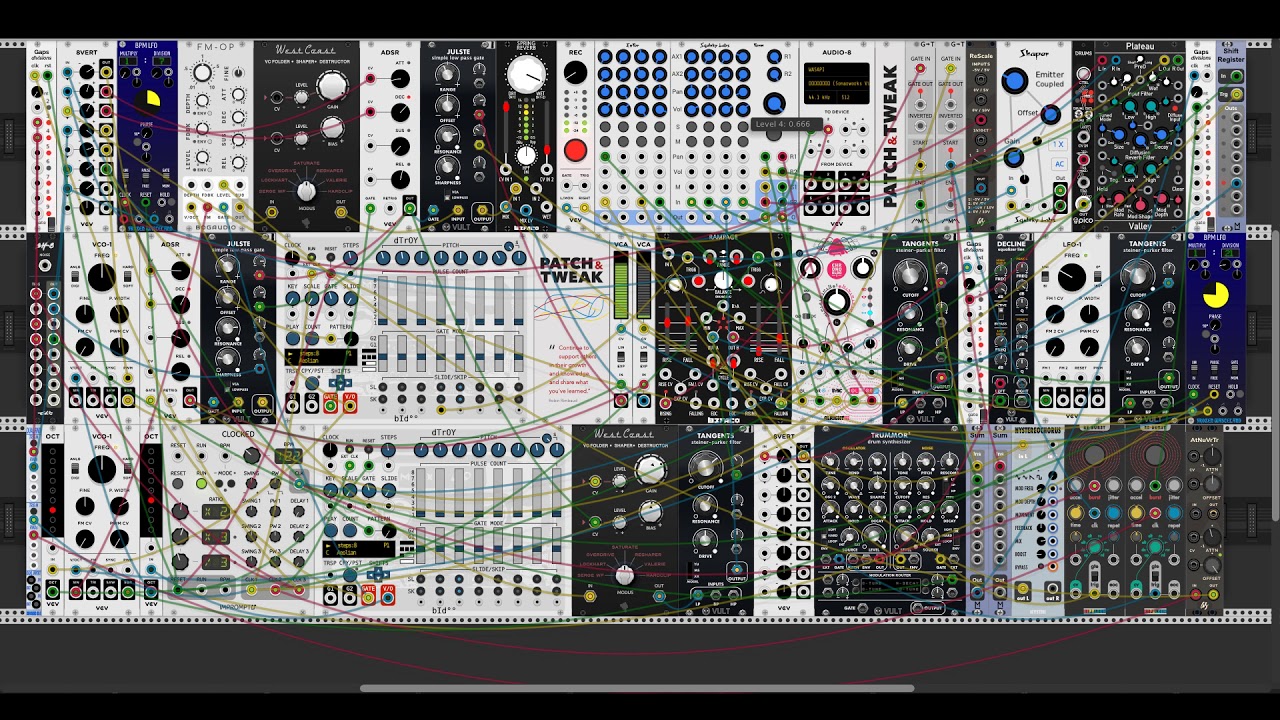Rotate MODUS selector on bottom-row West Coast
This screenshot has height=720, width=1280.
(624, 574)
